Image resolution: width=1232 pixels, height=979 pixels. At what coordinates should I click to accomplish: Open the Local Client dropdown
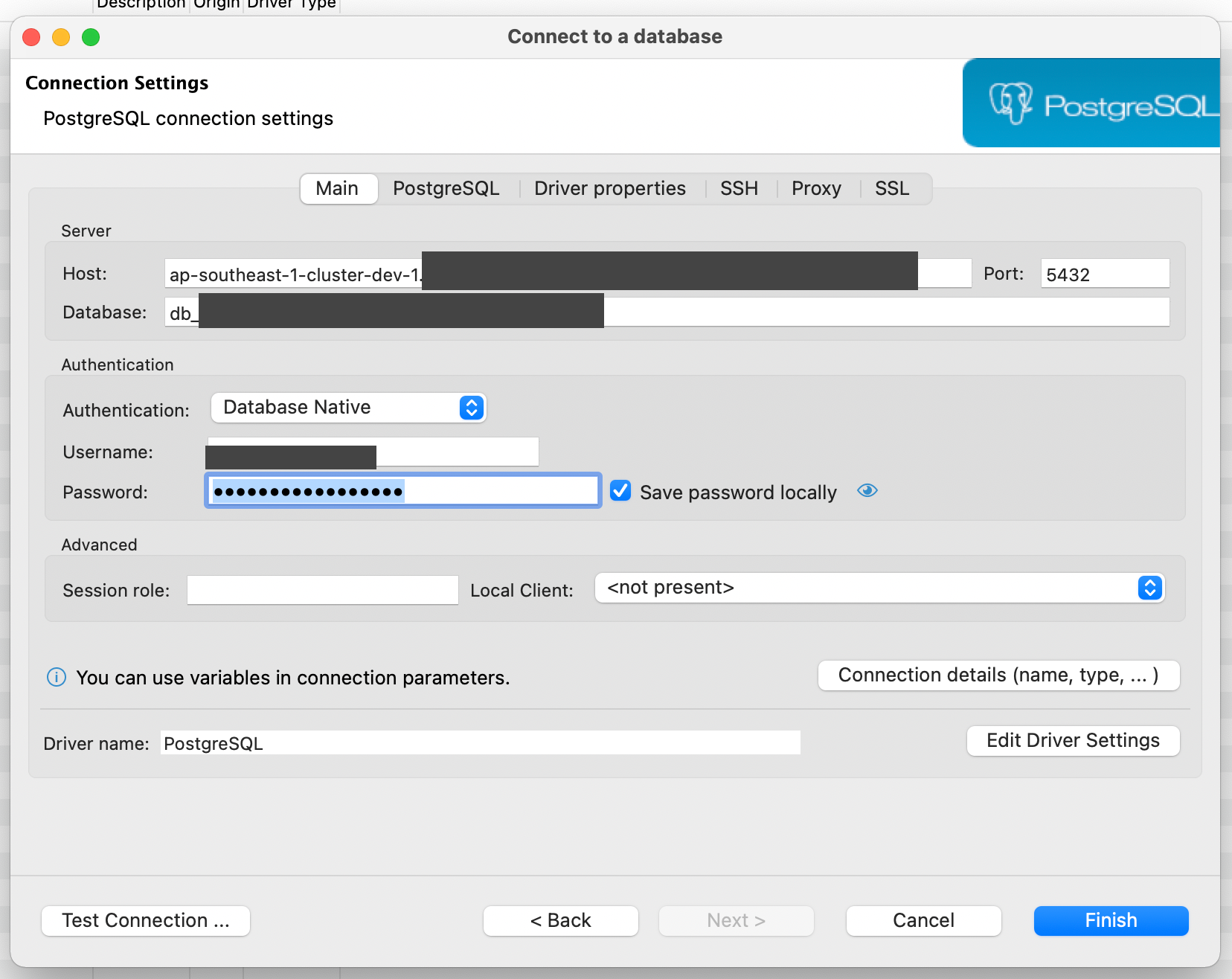click(x=1150, y=588)
